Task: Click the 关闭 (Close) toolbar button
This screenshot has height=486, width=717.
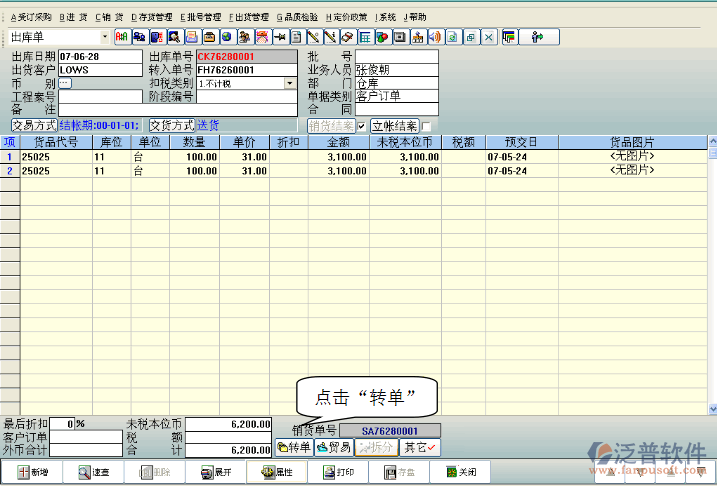Action: point(460,472)
